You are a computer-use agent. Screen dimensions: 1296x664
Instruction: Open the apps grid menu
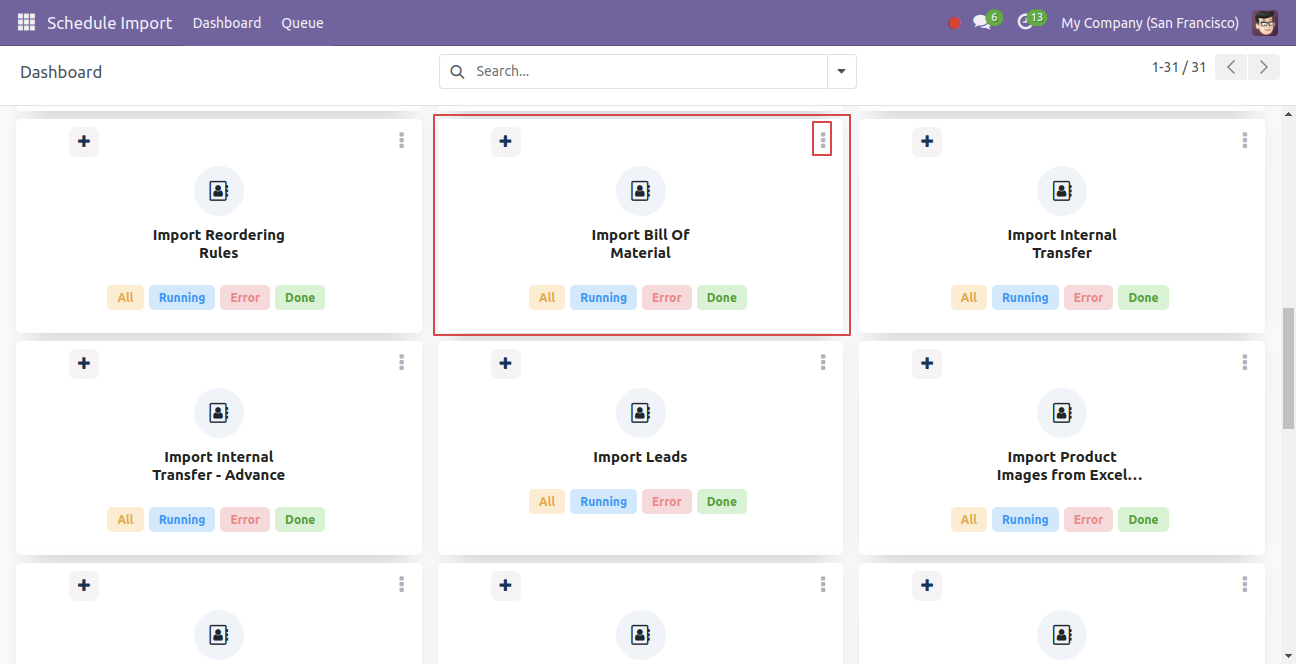point(26,22)
